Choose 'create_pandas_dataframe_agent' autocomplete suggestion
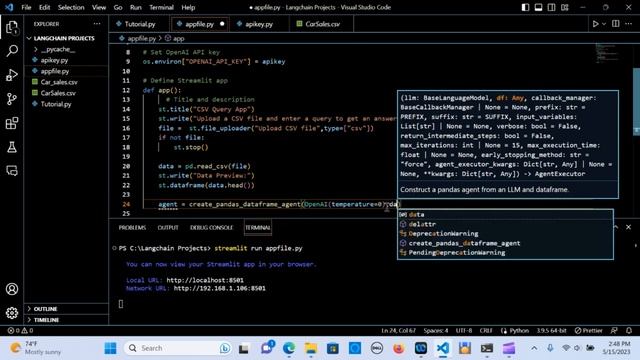This screenshot has width=640, height=360. 505,243
